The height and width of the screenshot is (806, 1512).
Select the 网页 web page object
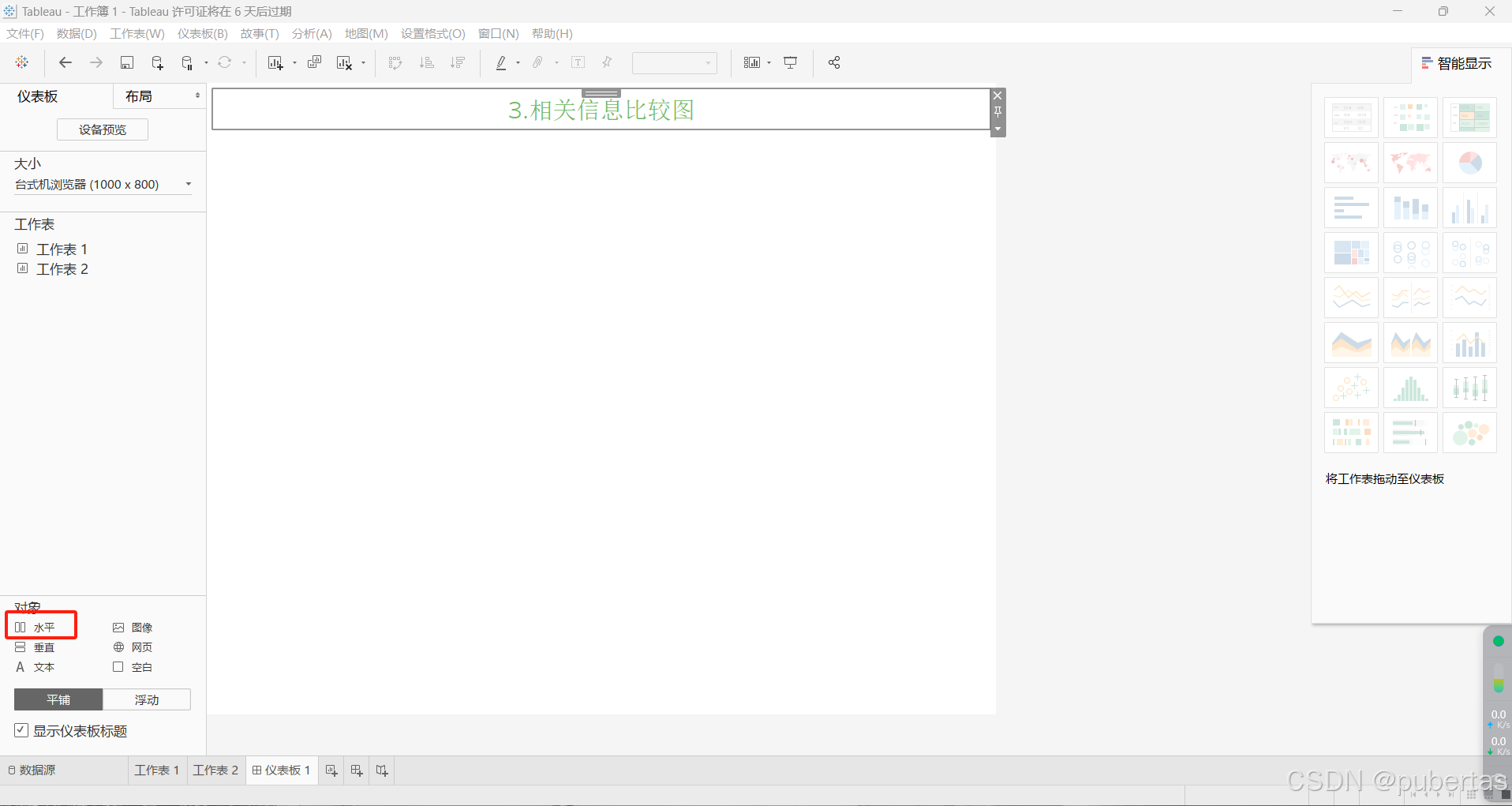click(133, 647)
